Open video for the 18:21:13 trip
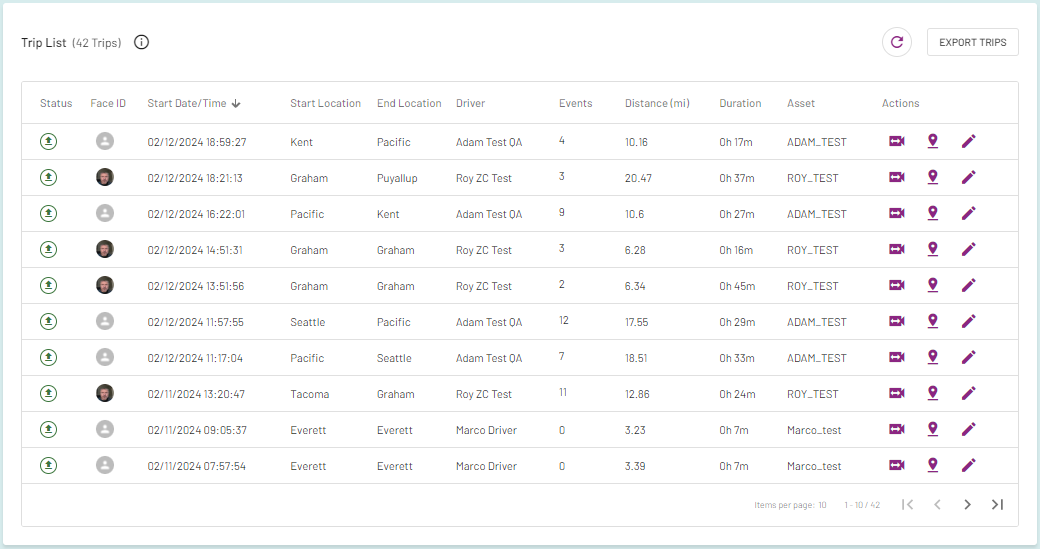Image resolution: width=1040 pixels, height=549 pixels. click(897, 177)
